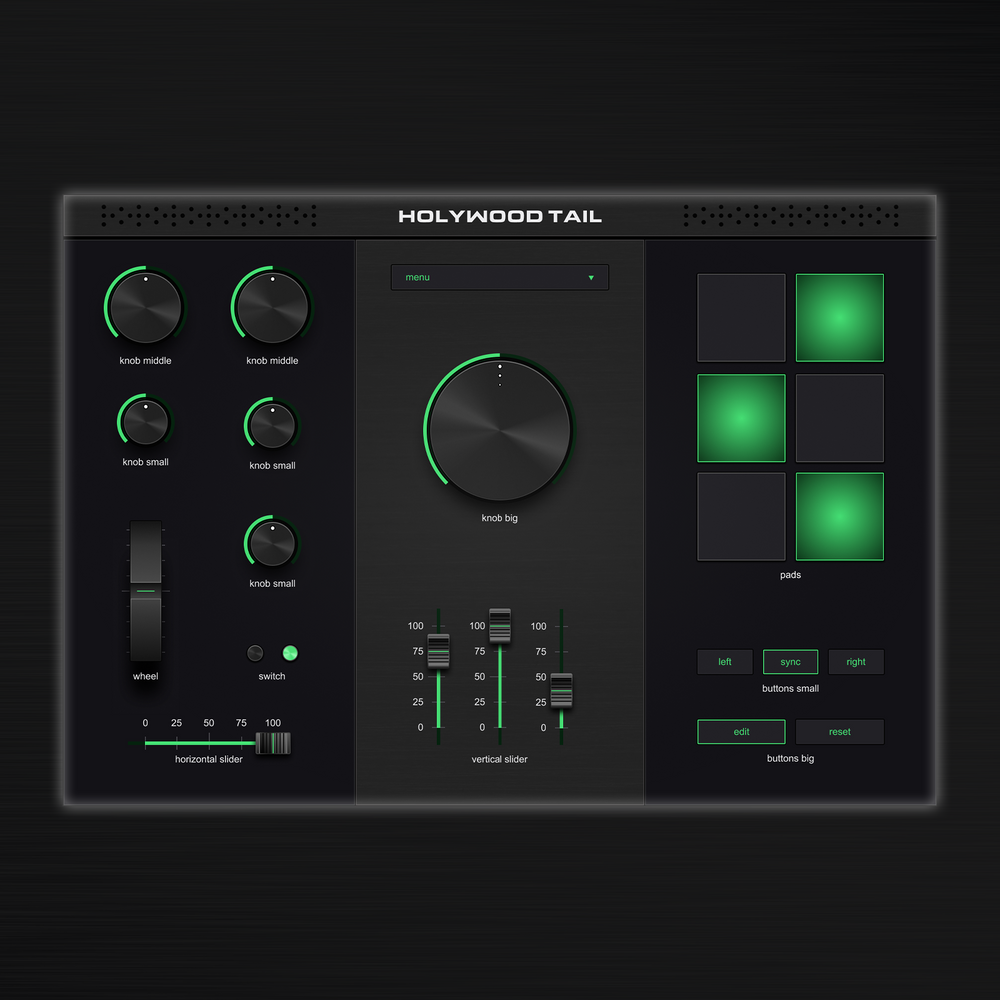Open the menu dropdown at the top

[499, 277]
